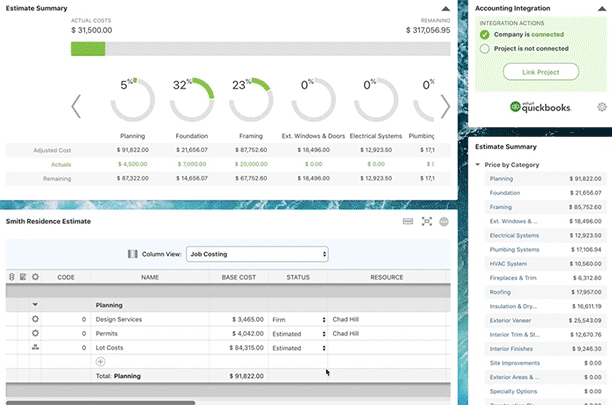Collapse the Planning group in the table

tap(36, 304)
